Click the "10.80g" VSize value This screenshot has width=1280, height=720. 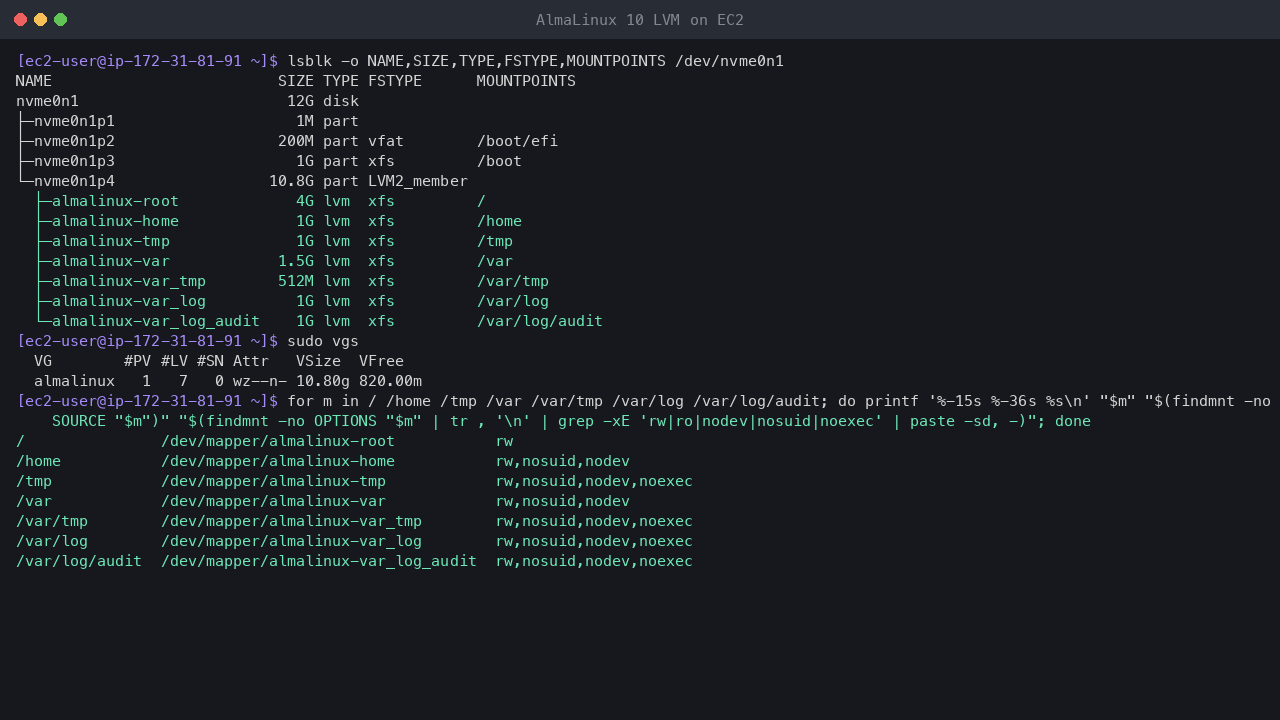point(323,381)
